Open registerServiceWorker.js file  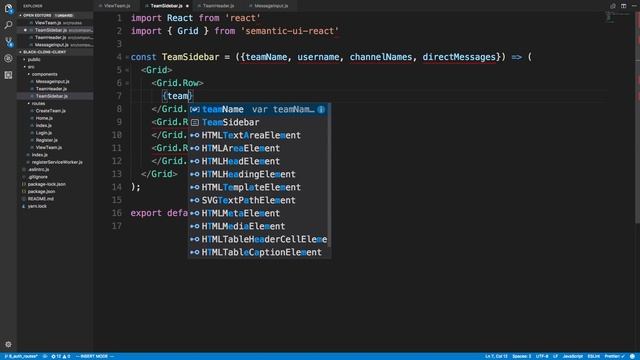(x=55, y=162)
